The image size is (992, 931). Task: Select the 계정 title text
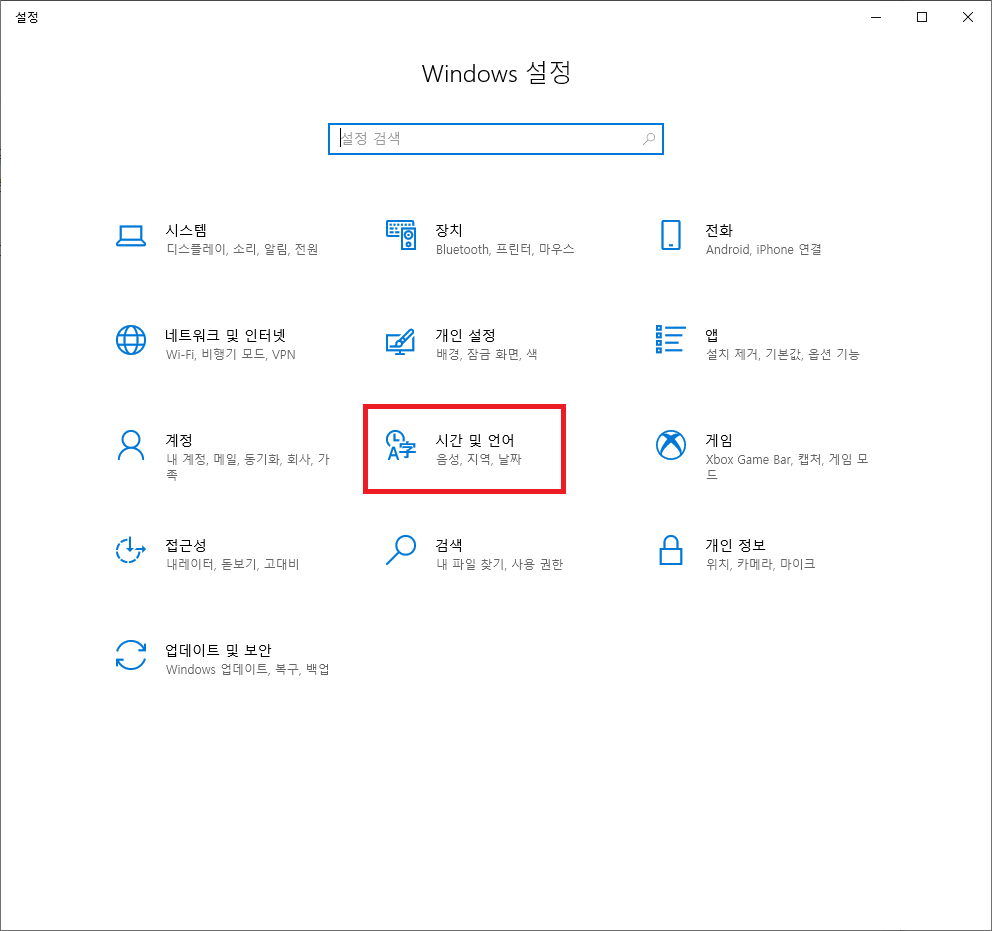[179, 440]
